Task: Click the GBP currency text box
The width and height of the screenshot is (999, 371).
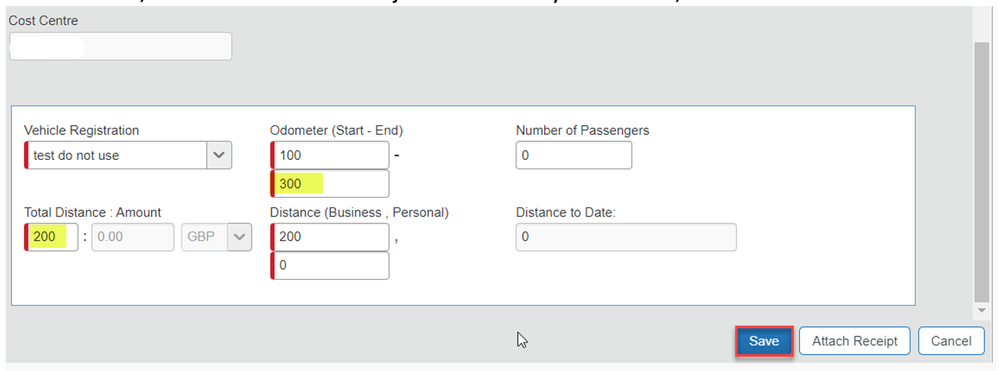Action: coord(205,237)
